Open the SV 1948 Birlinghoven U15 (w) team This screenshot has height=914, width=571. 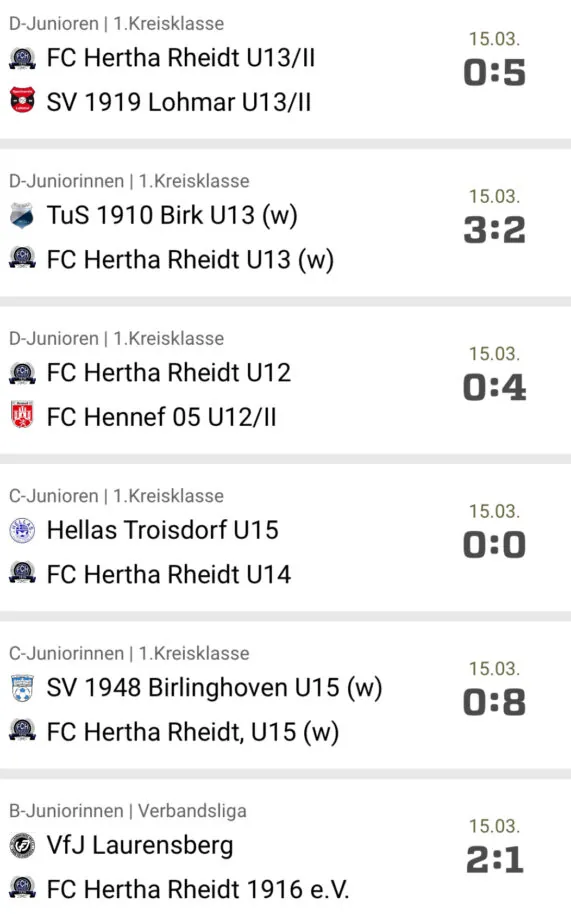(214, 688)
